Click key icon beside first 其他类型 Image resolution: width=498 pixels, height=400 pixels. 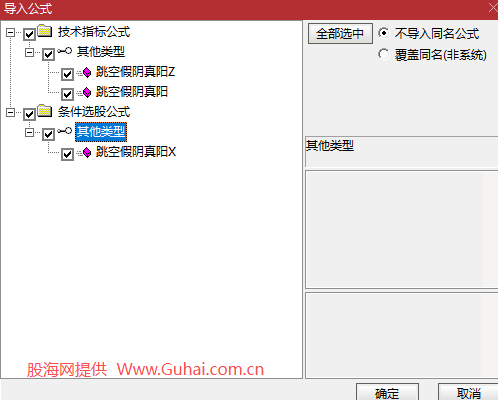pyautogui.click(x=64, y=51)
